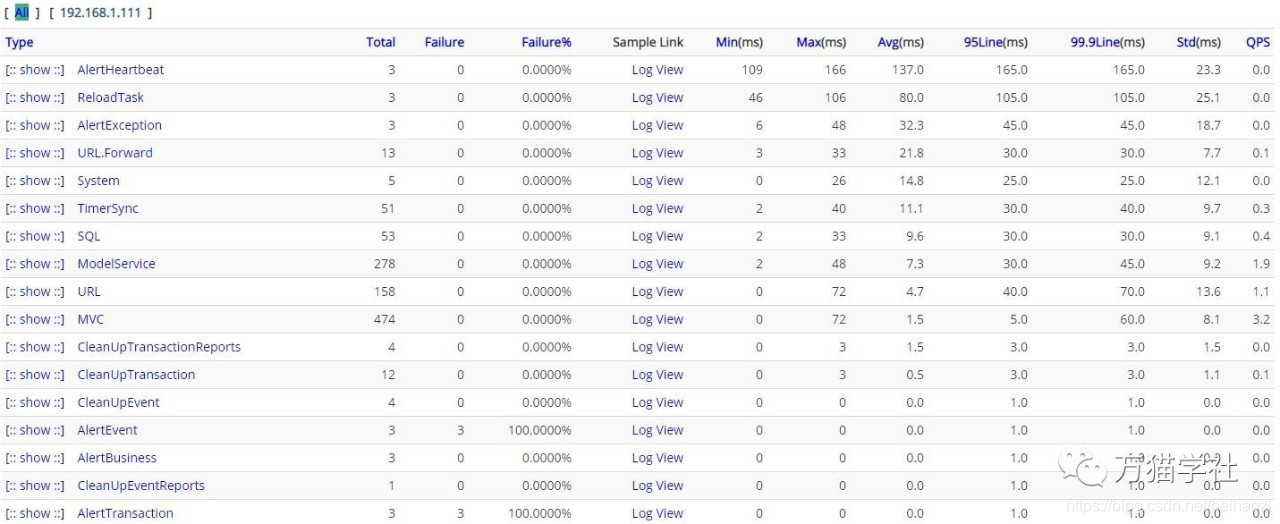Screen dimensions: 1280x524
Task: Open Log View for AlertEvent
Action: pos(657,431)
